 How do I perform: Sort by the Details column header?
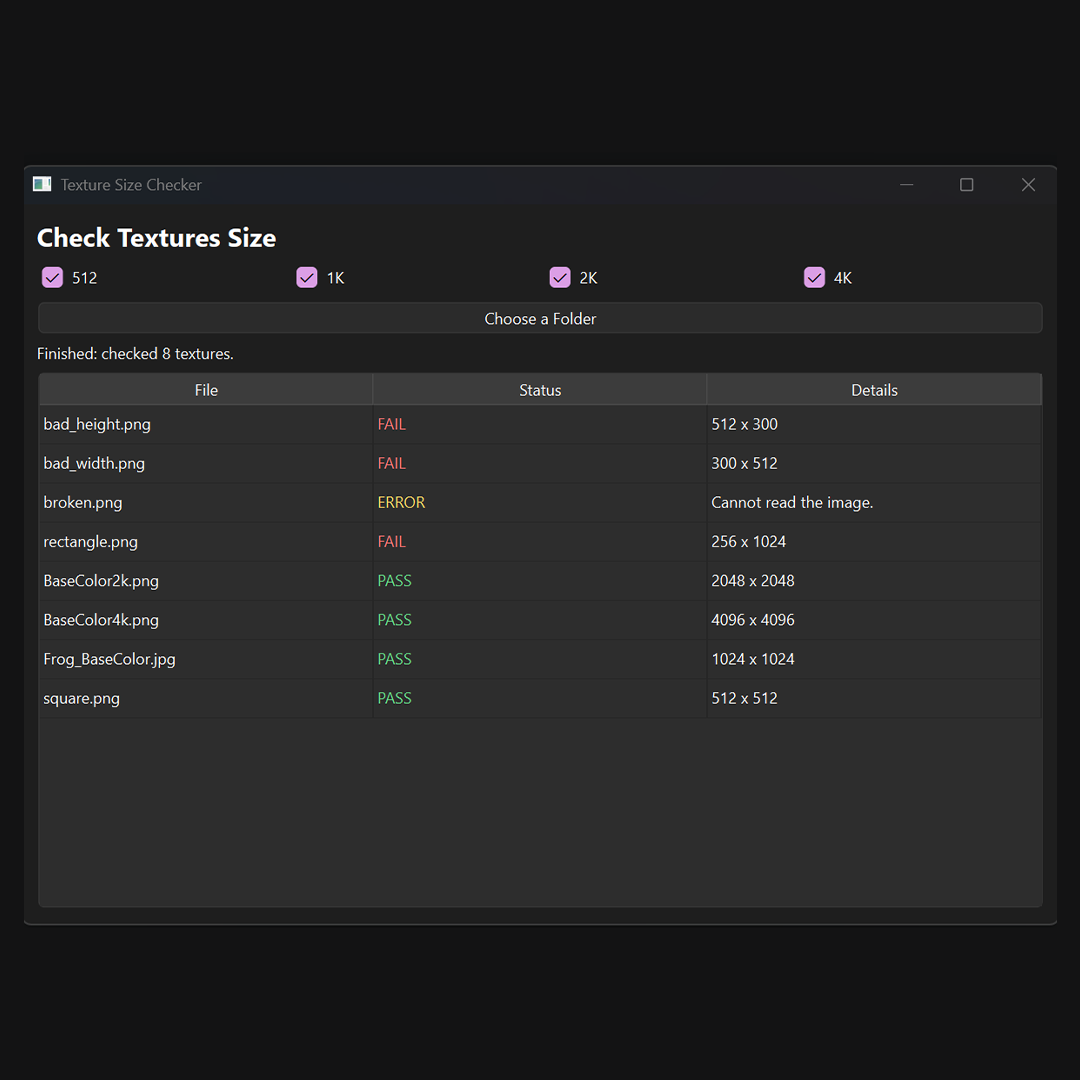874,390
